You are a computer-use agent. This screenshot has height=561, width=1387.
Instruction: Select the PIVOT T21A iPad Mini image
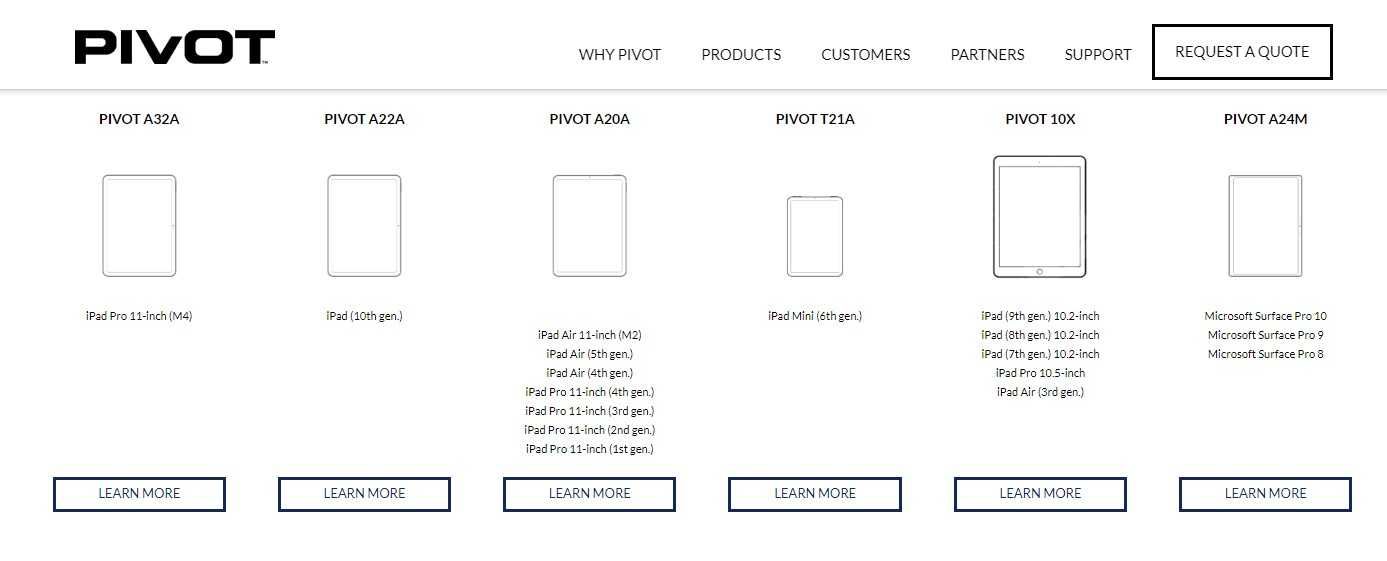click(815, 236)
